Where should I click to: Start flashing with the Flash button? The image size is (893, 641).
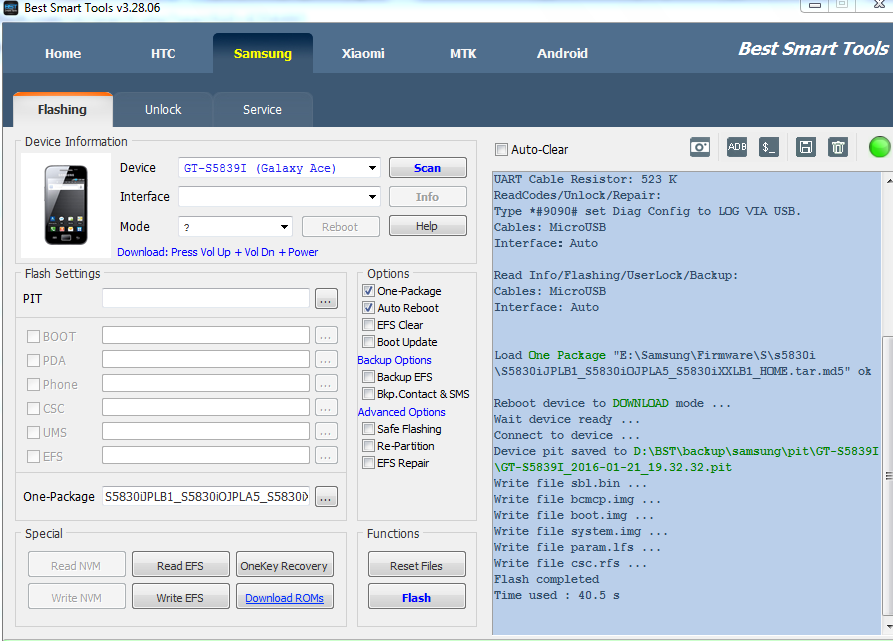(416, 598)
